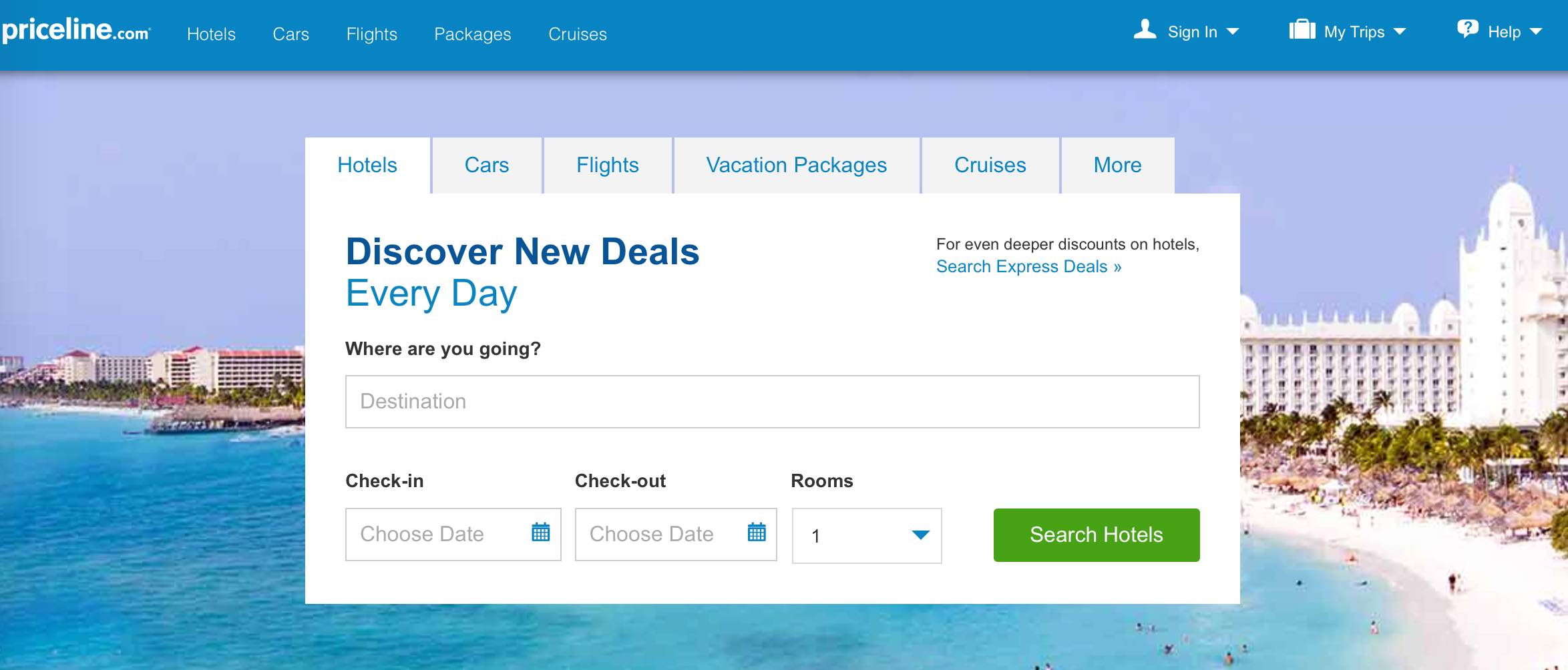
Task: Switch to the Cars search tab
Action: (x=487, y=165)
